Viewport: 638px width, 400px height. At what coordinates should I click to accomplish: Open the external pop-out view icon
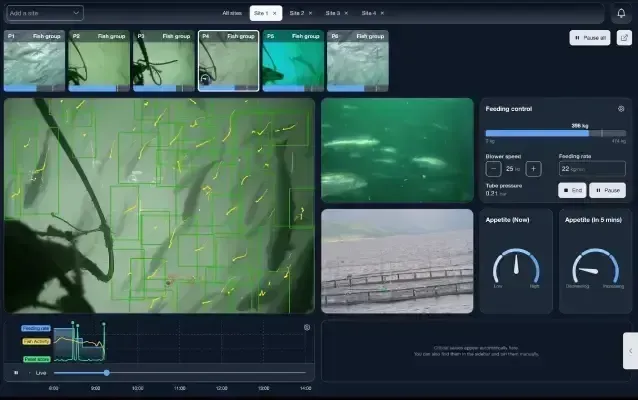pos(624,38)
